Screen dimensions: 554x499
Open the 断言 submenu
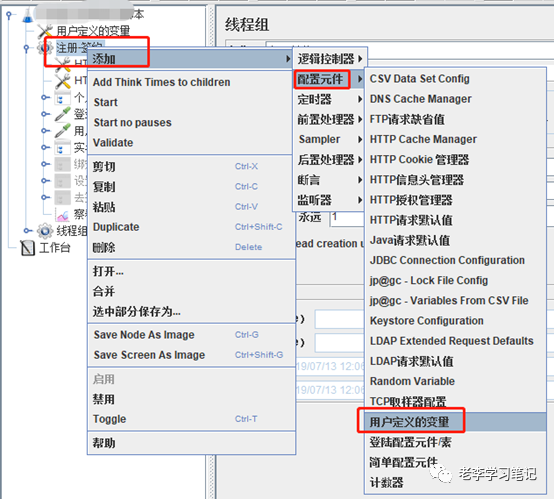329,180
